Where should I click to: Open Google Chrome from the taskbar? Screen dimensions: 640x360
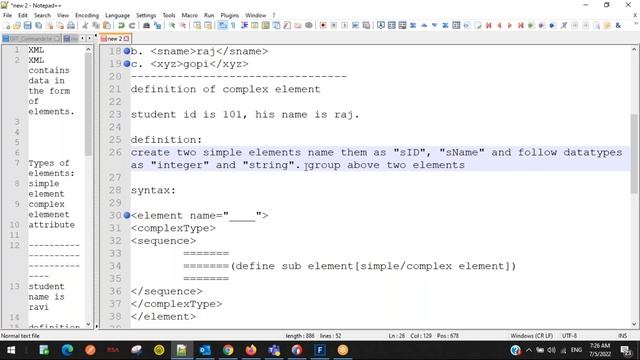click(228, 350)
